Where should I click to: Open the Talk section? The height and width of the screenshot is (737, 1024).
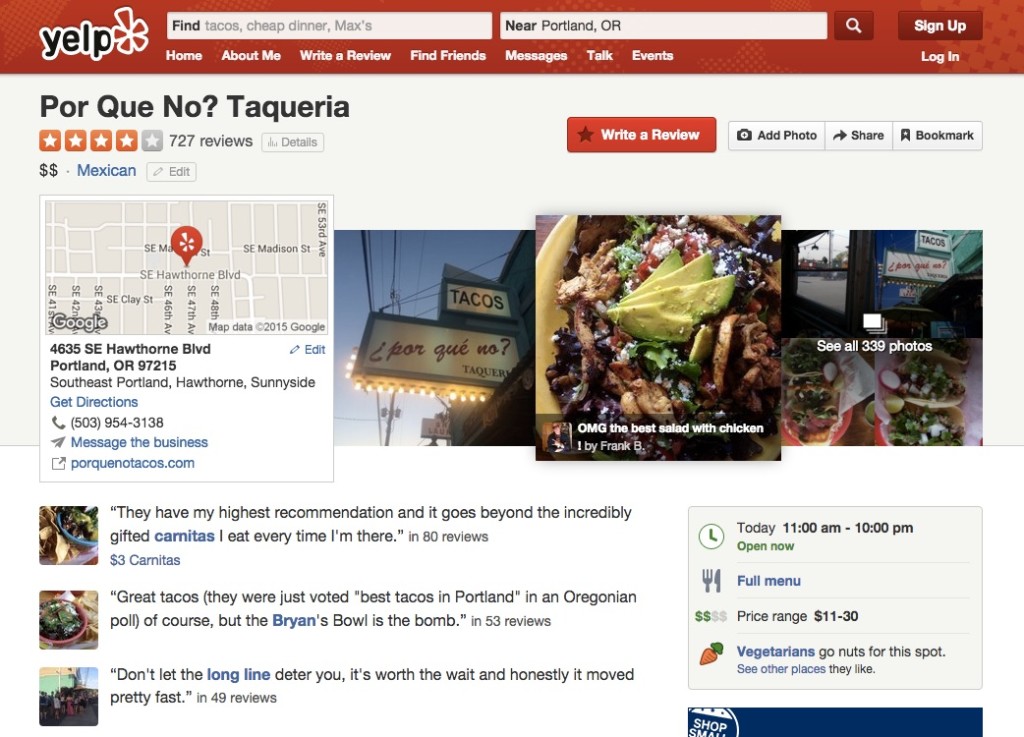(x=600, y=55)
